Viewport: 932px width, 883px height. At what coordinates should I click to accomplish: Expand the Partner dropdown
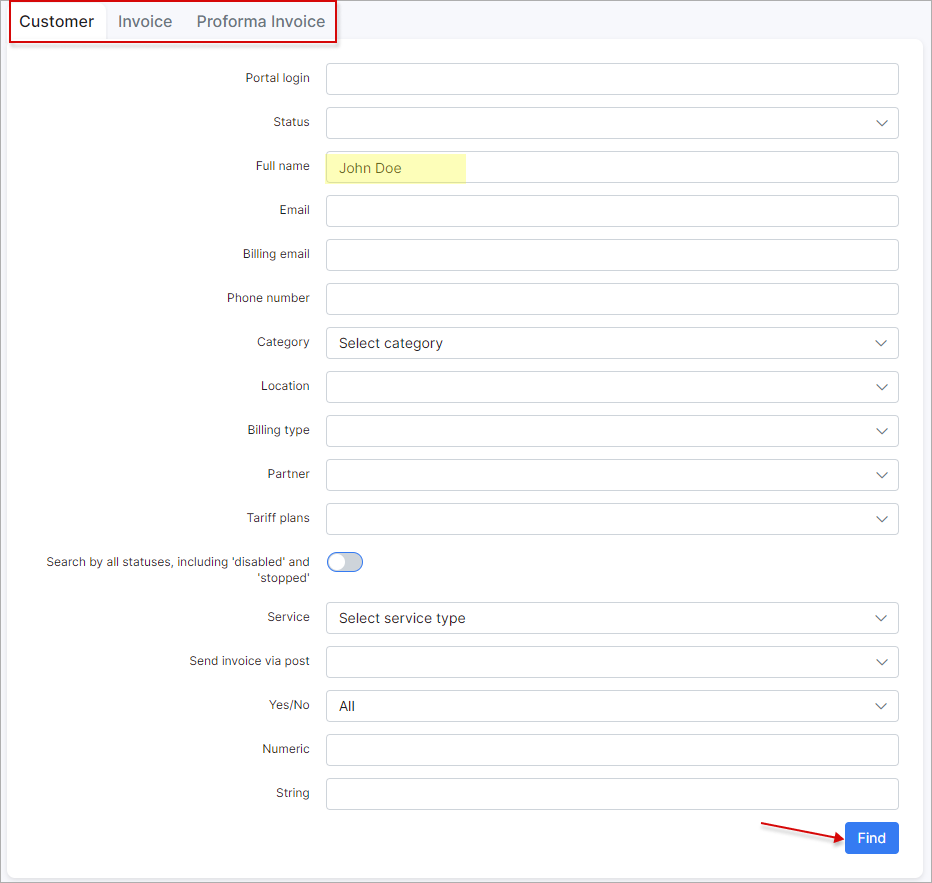612,475
